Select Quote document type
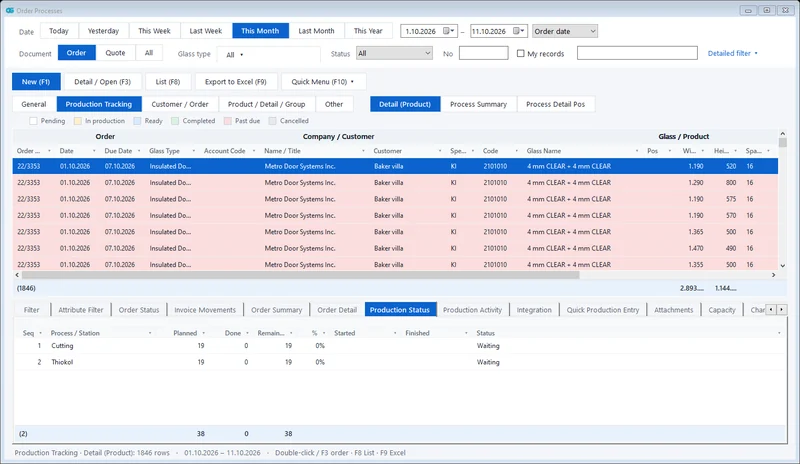 pos(115,53)
